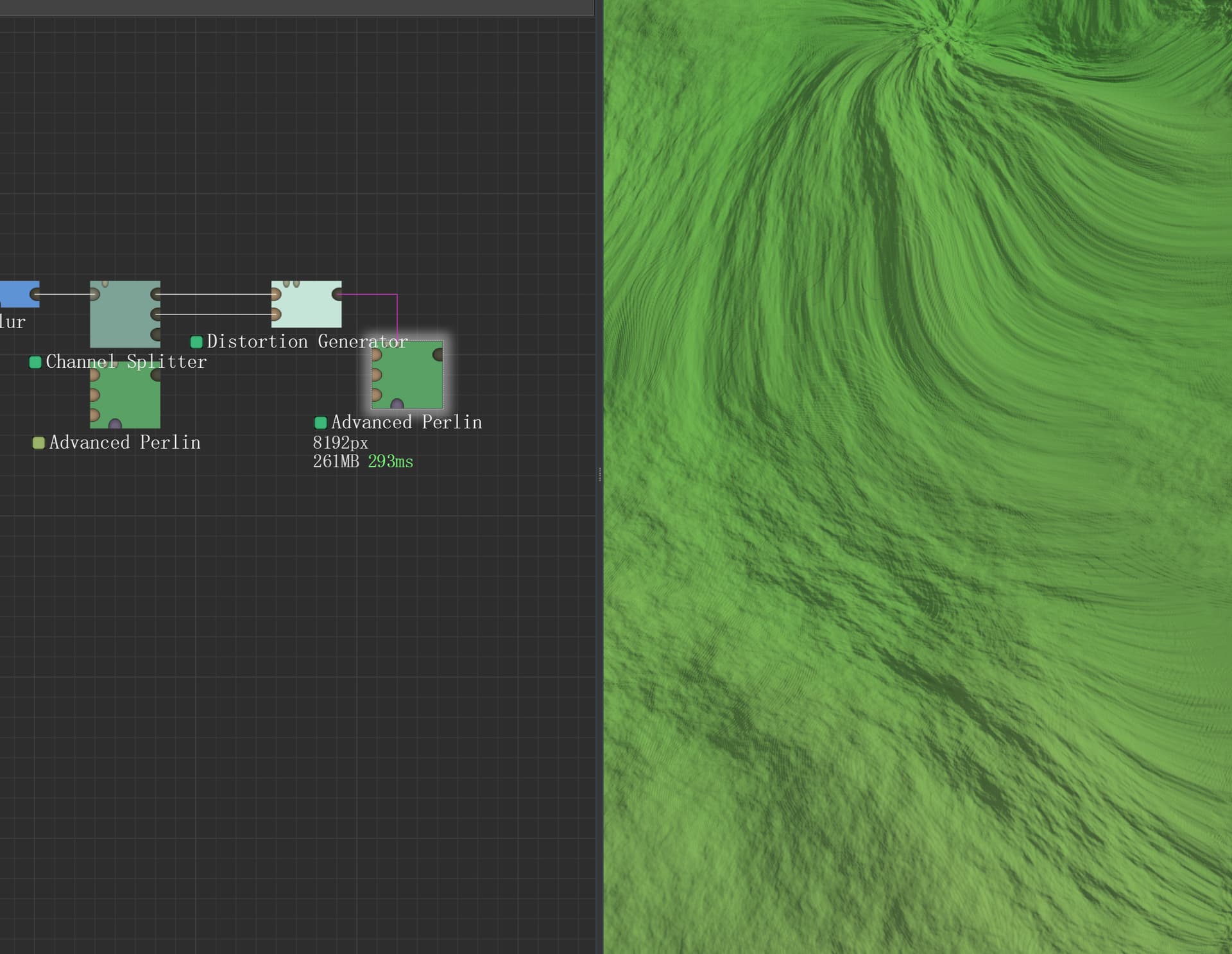Toggle status square of selected Advanced Perlin label

321,422
